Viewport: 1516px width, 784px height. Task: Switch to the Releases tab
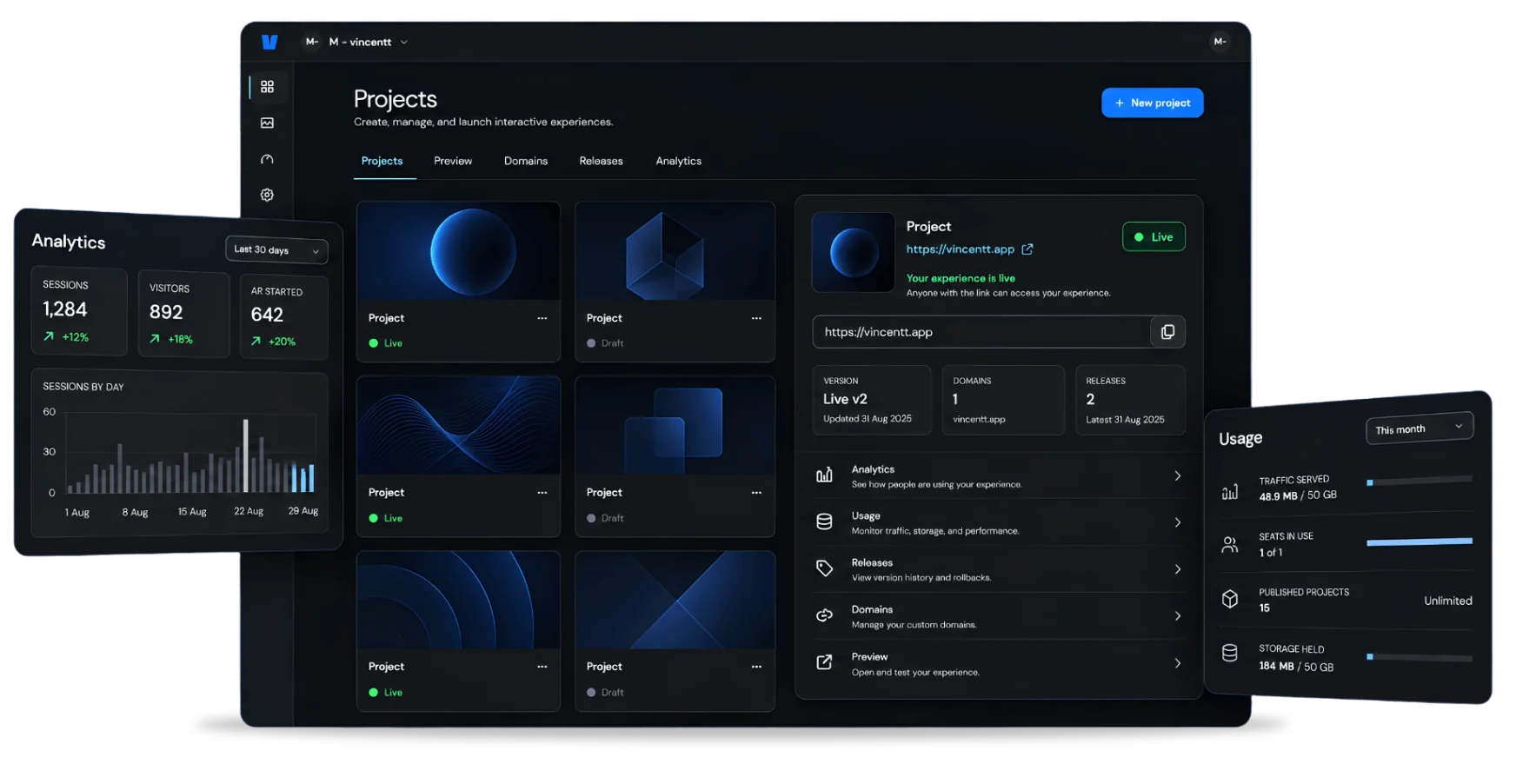(x=601, y=161)
